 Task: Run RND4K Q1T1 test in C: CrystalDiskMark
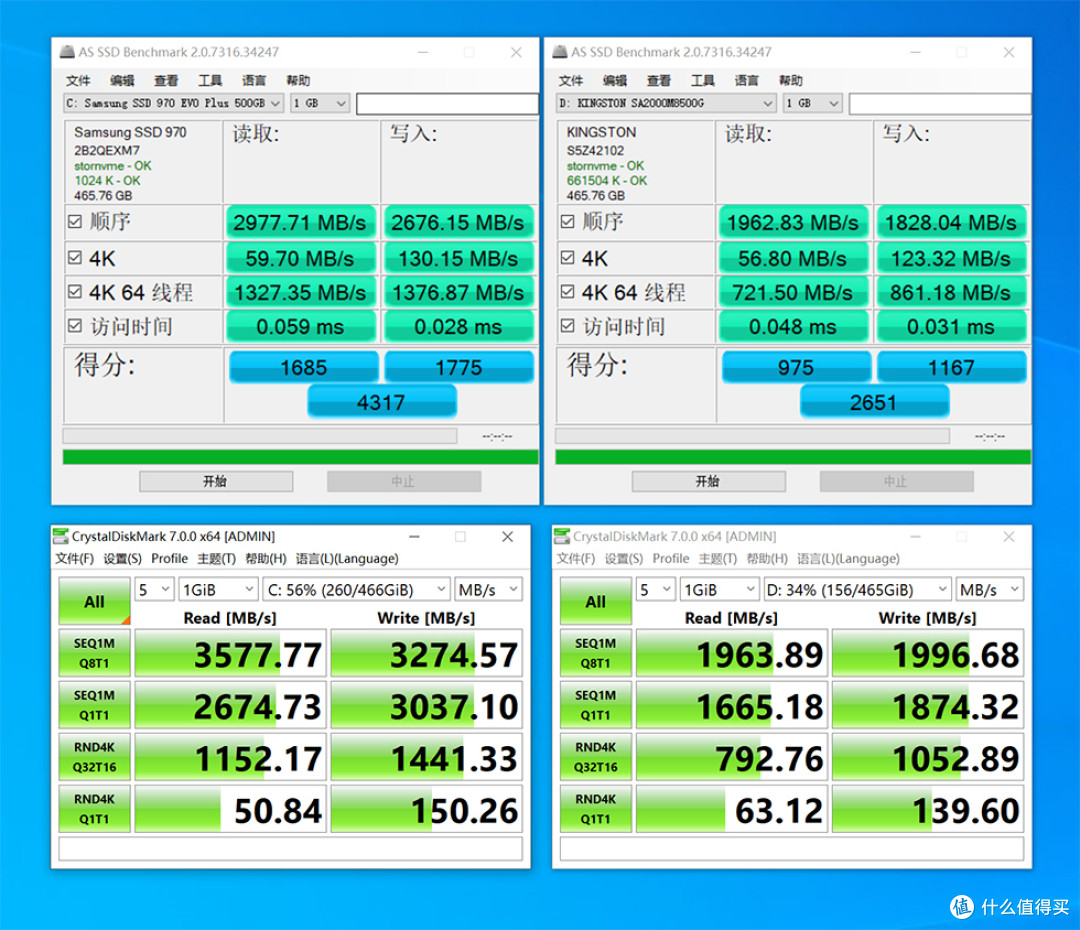coord(94,809)
